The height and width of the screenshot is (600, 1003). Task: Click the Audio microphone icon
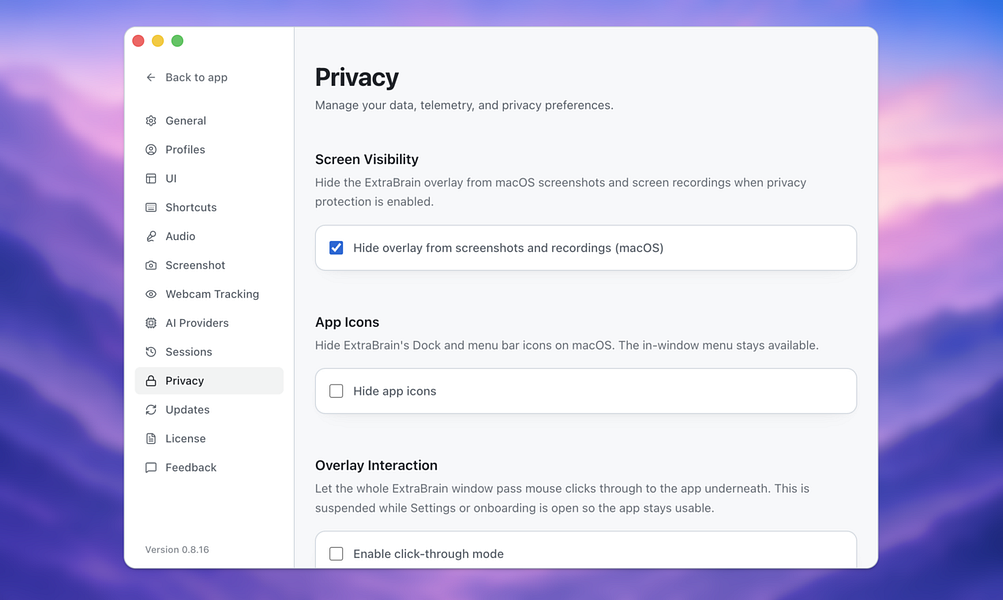coord(151,236)
